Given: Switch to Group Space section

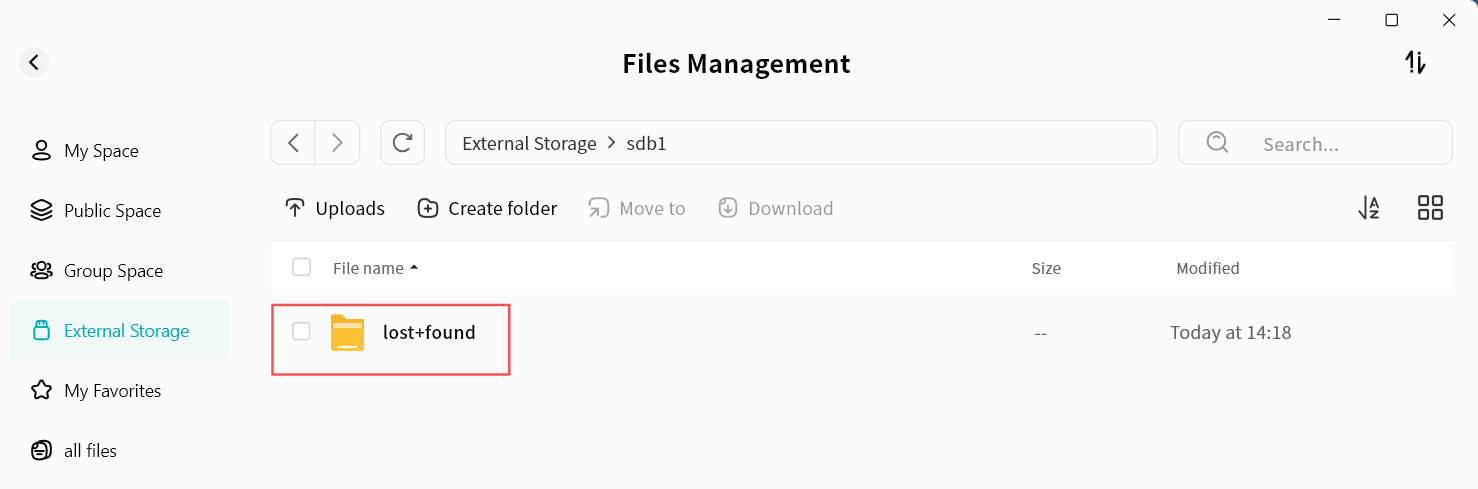Looking at the screenshot, I should tap(113, 271).
